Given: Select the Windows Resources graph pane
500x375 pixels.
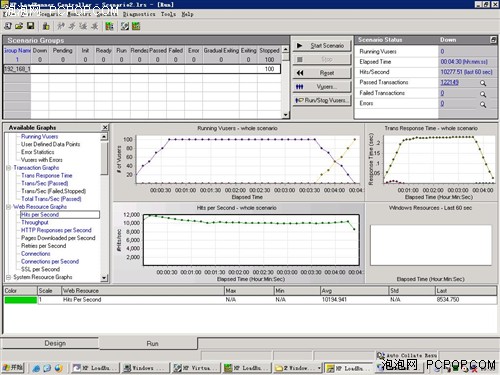Looking at the screenshot, I should 431,243.
